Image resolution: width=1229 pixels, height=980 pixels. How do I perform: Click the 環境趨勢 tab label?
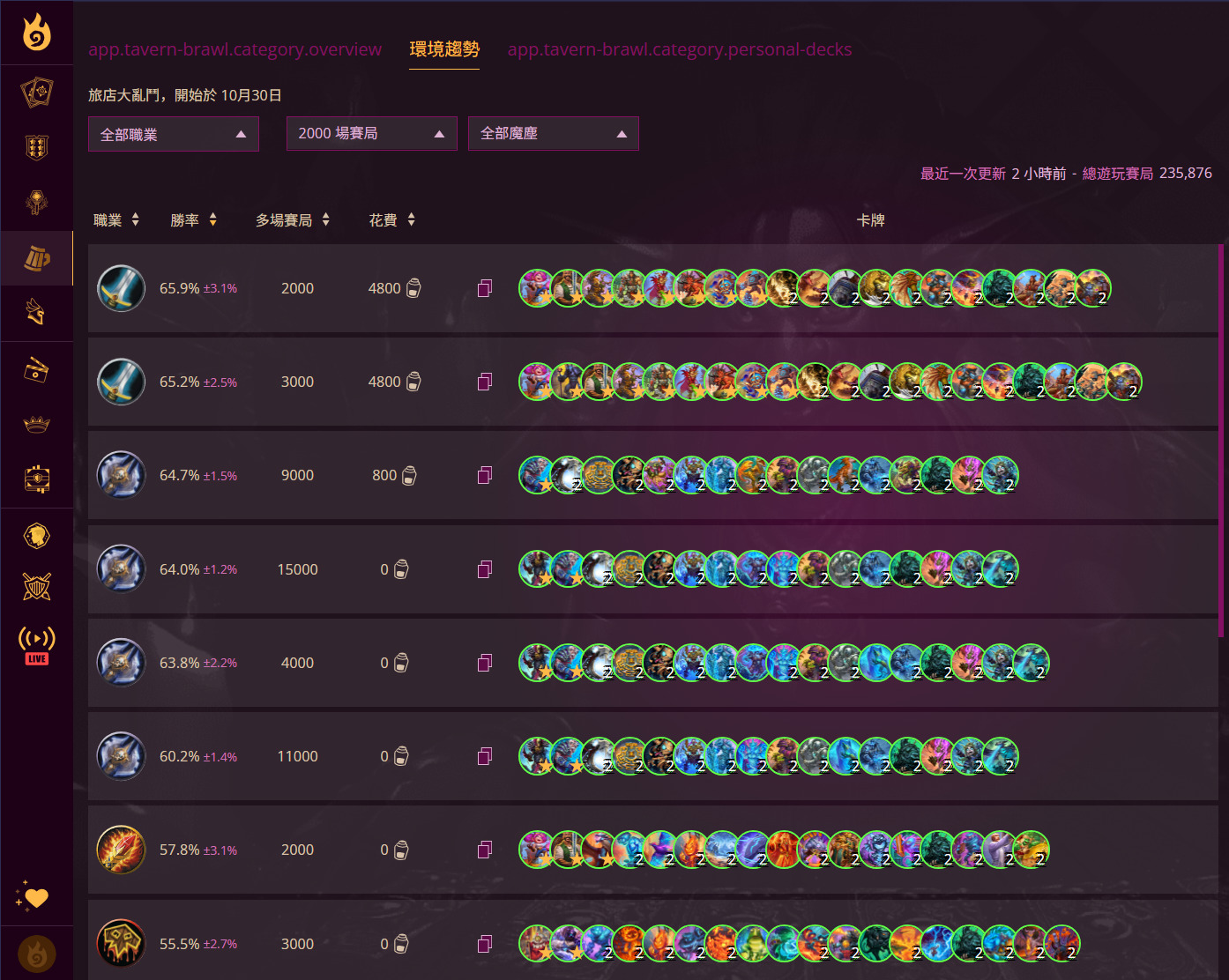coord(444,49)
